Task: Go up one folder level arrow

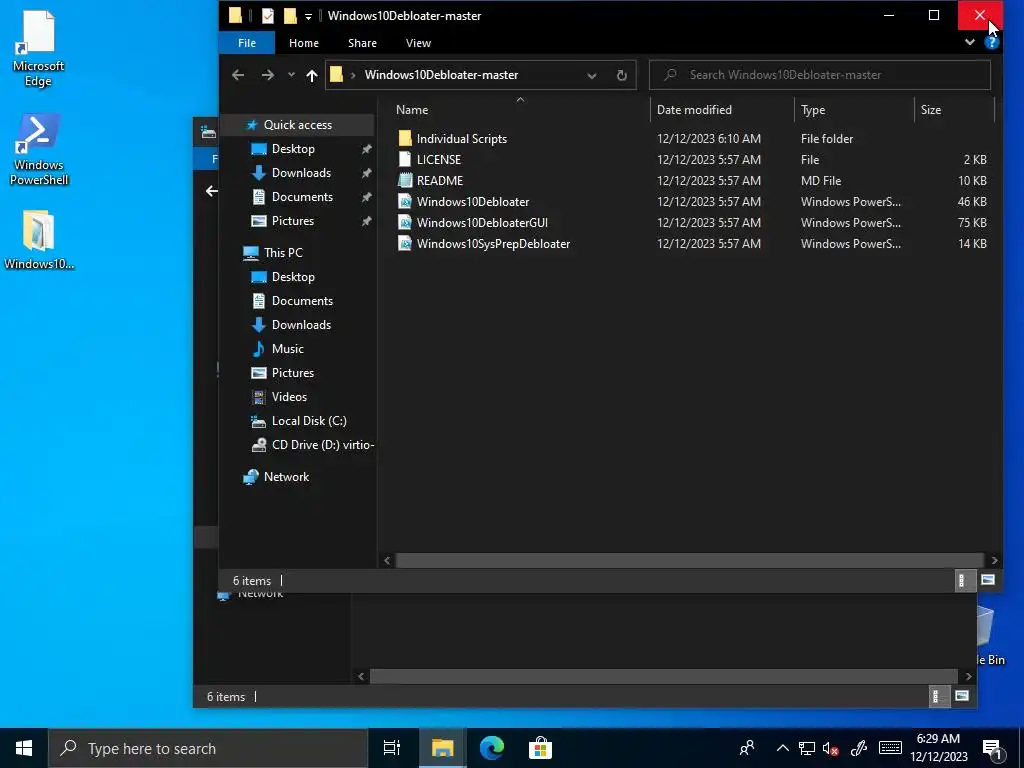Action: click(312, 75)
